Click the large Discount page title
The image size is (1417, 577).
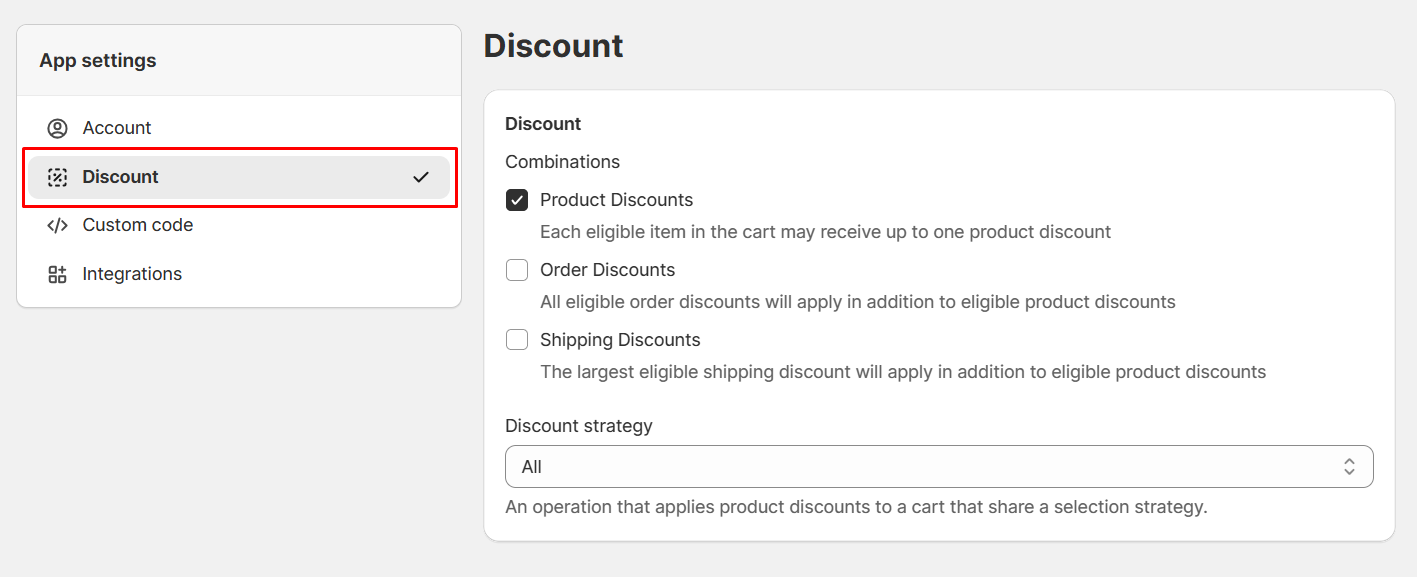click(553, 46)
